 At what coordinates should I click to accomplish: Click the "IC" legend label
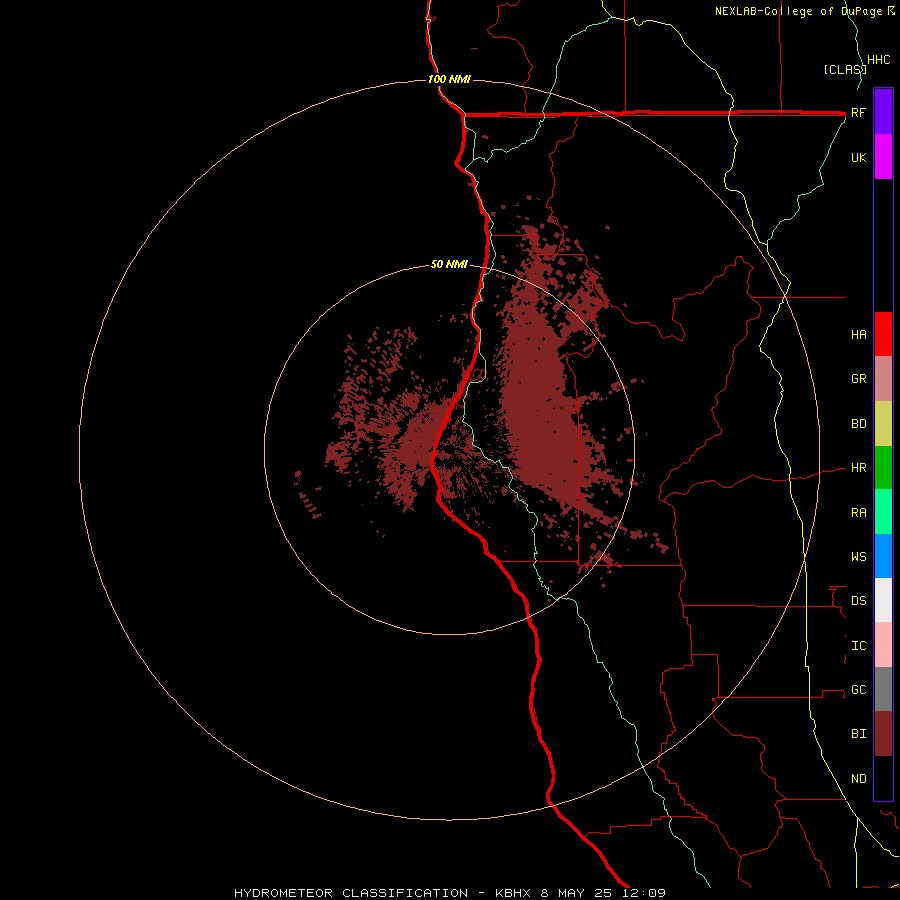(858, 646)
